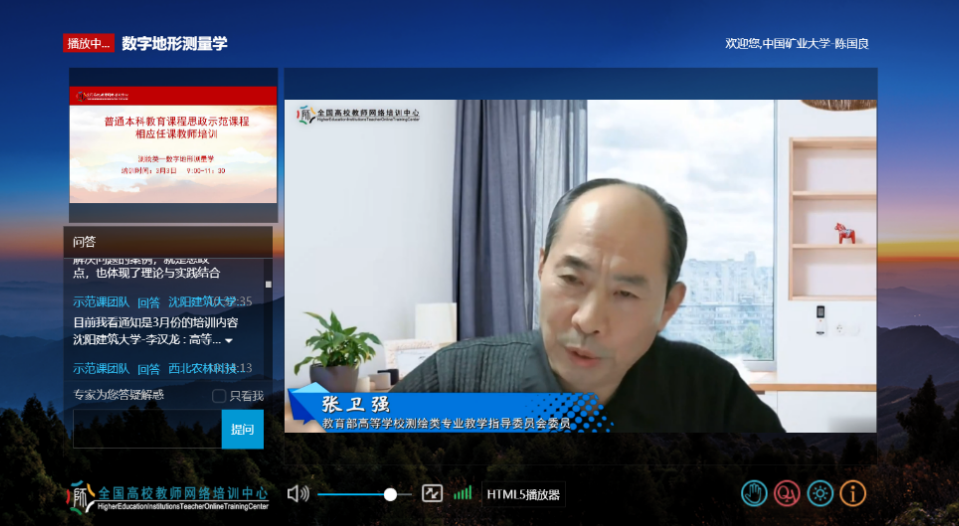Click the 播放中 status badge

point(89,44)
